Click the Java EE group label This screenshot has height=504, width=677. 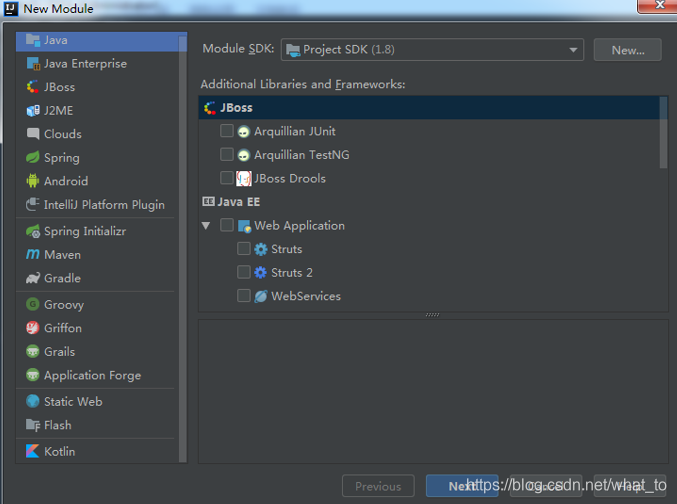click(x=238, y=202)
